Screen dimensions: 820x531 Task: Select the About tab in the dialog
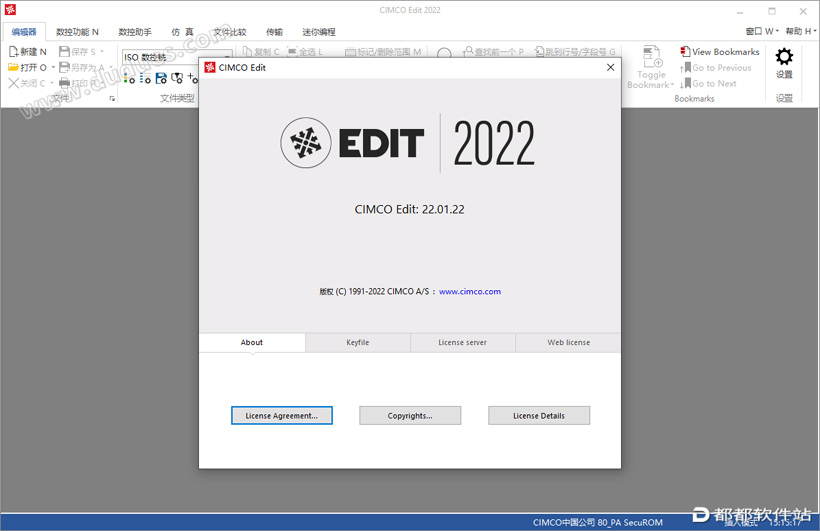tap(252, 343)
